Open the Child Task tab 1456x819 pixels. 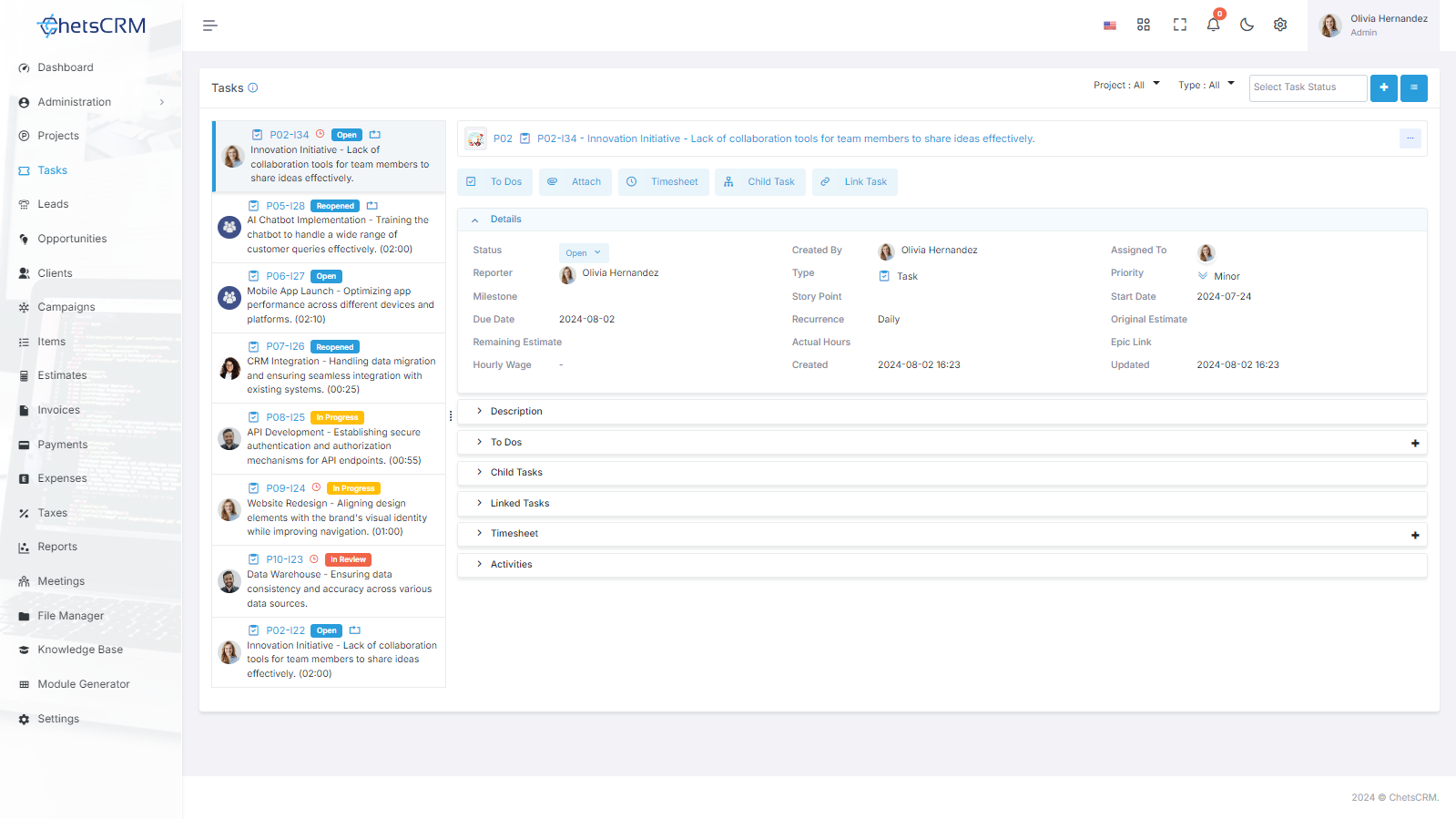click(x=759, y=182)
